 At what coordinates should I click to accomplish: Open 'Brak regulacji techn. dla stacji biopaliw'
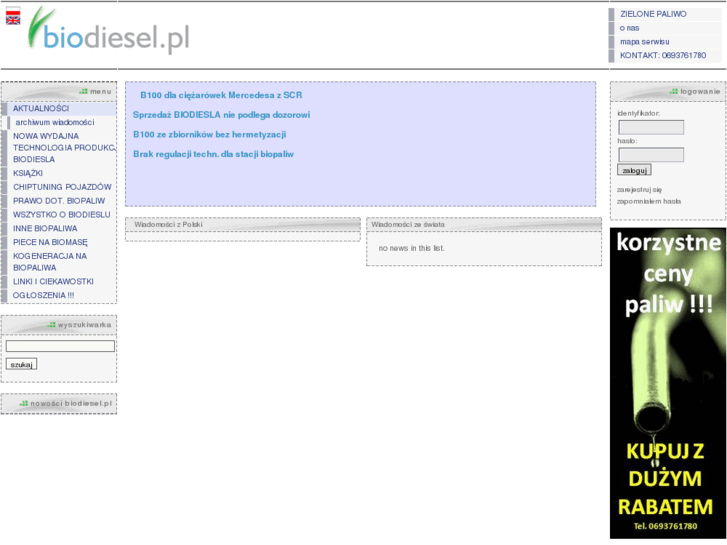tap(213, 154)
